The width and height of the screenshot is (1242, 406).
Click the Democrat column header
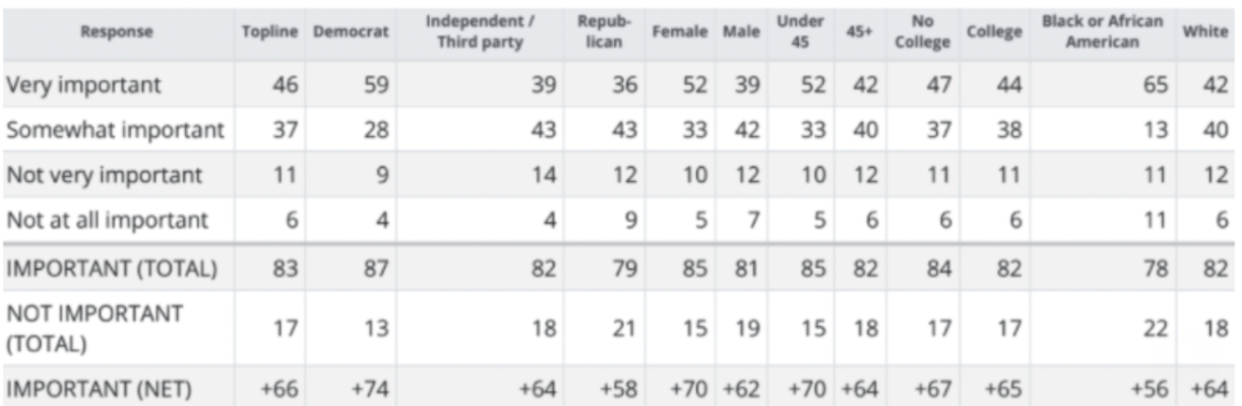coord(351,32)
